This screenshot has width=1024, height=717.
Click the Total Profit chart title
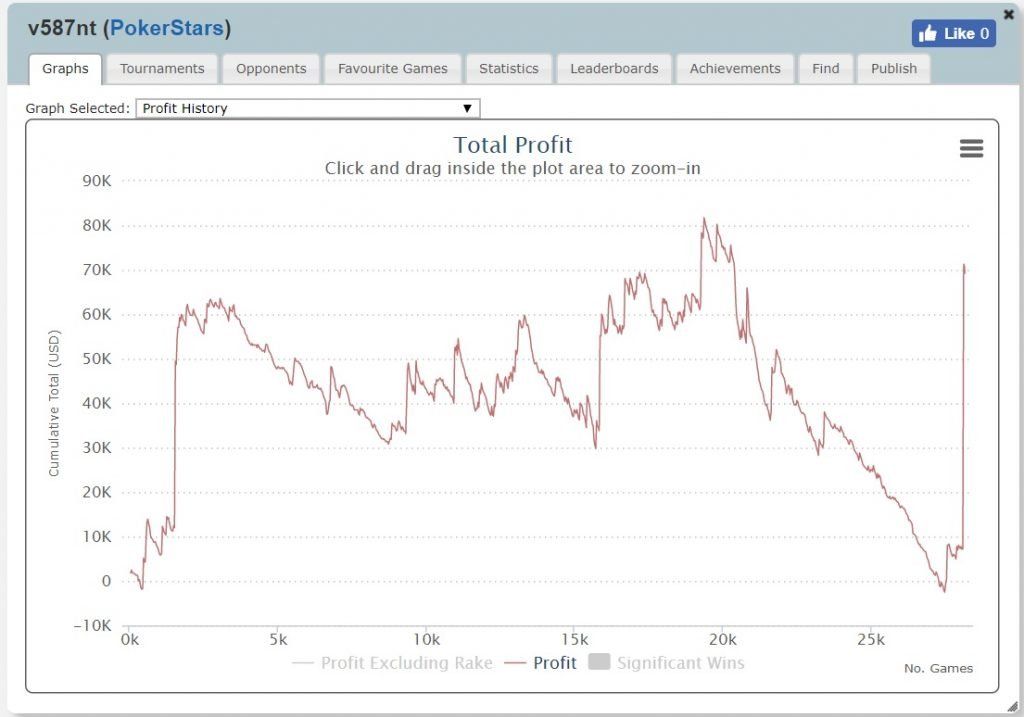513,144
